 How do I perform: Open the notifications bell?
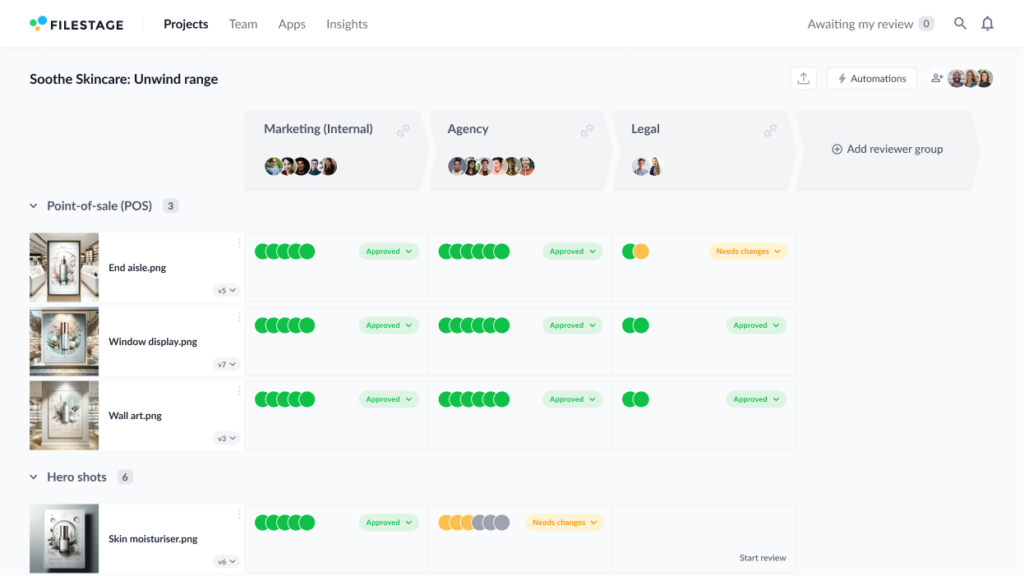[987, 24]
